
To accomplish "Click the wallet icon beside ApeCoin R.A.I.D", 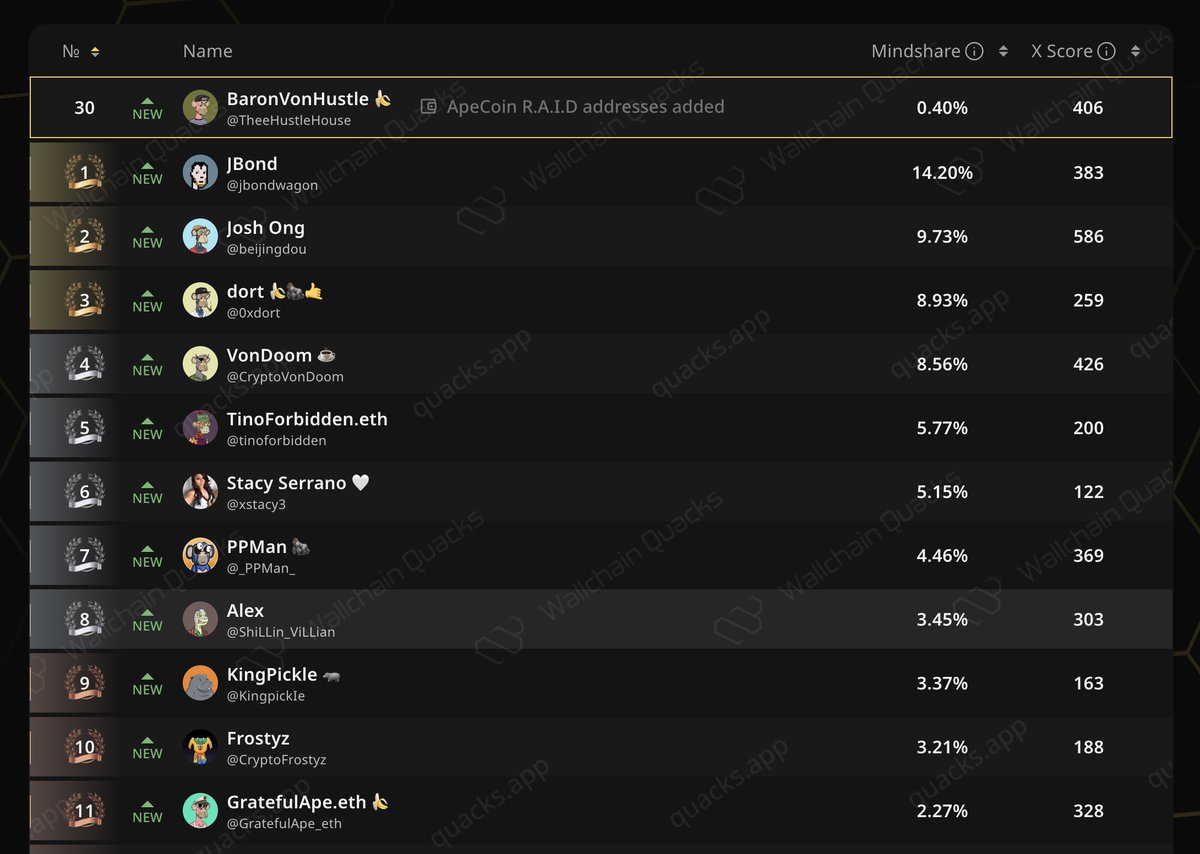I will point(428,107).
